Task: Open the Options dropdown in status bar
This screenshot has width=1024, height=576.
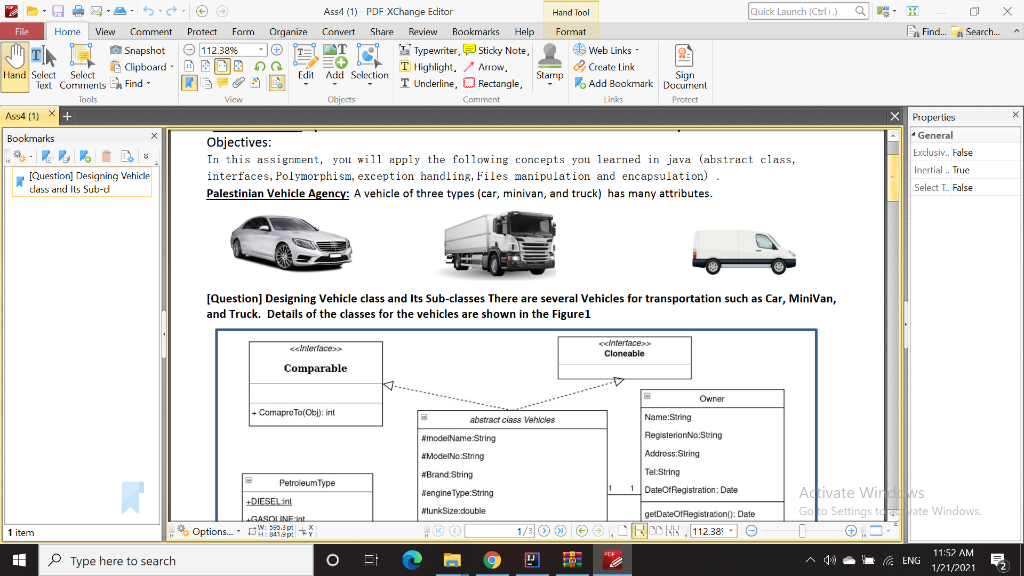Action: 211,531
